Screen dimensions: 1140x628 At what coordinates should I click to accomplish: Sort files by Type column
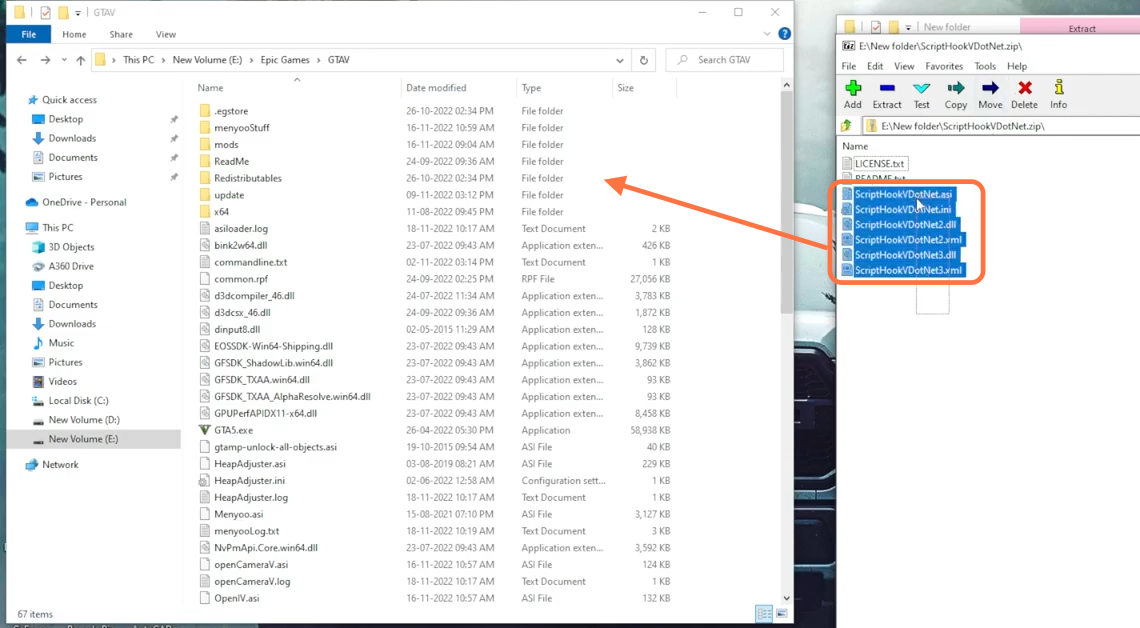[x=531, y=88]
